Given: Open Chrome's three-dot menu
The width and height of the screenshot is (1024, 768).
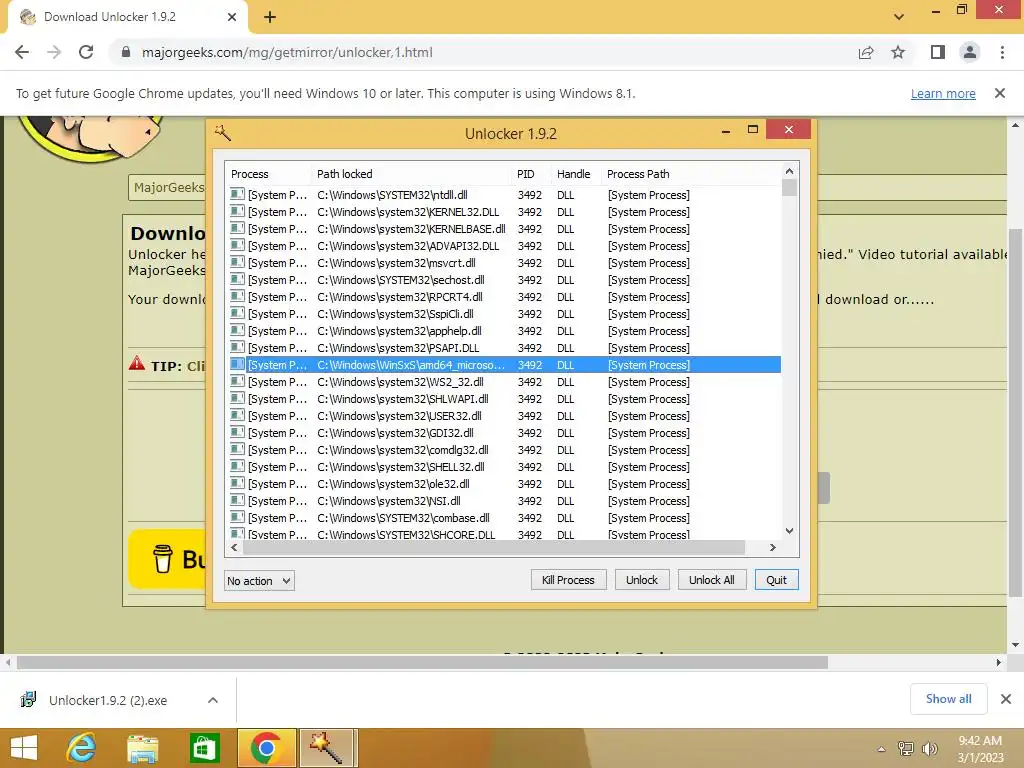Looking at the screenshot, I should pyautogui.click(x=1002, y=52).
